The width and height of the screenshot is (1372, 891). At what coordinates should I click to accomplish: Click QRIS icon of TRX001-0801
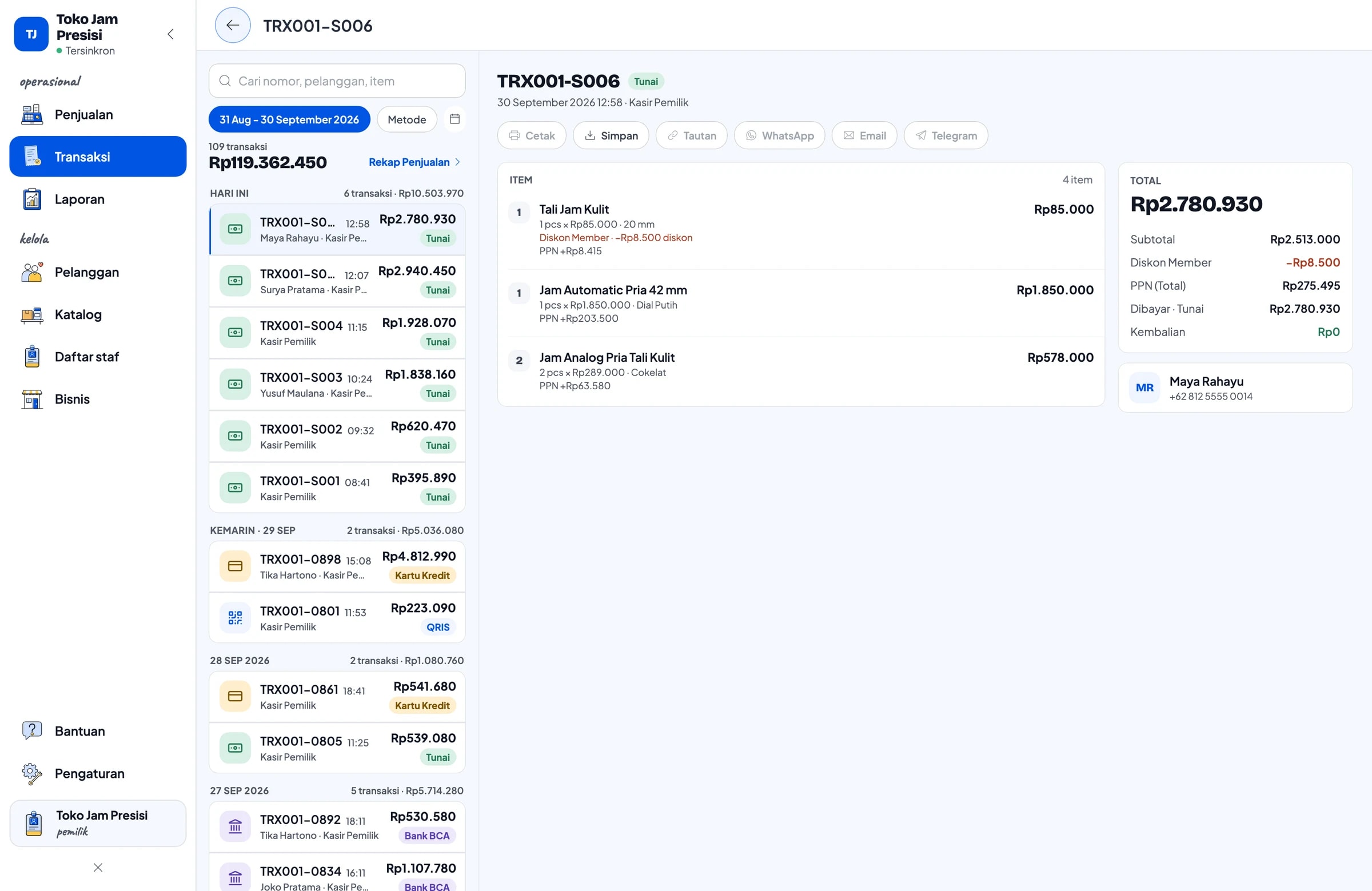(235, 618)
